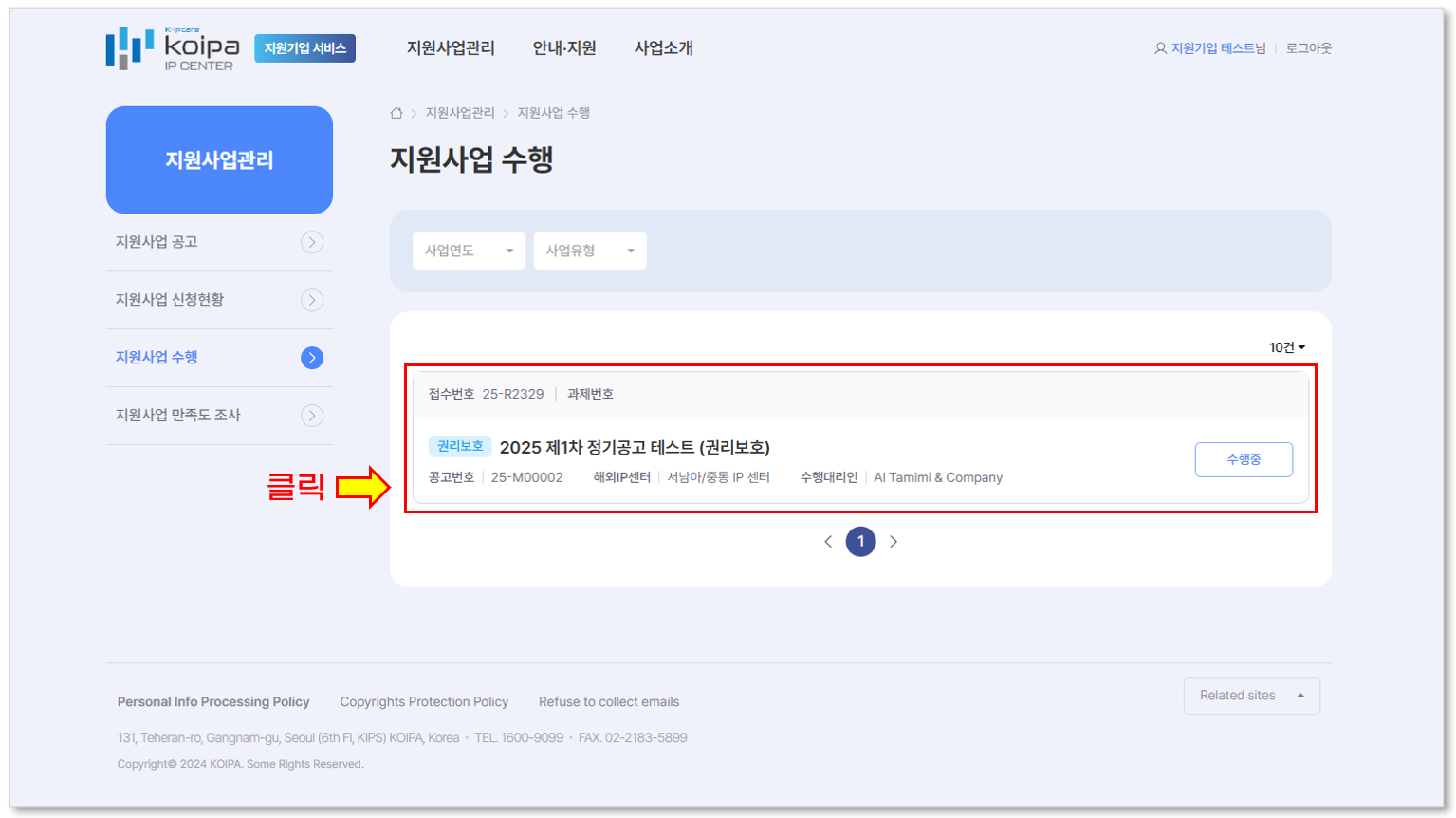Click the 접수번호 25-R2329 text
Viewport: 1456px width, 818px height.
tap(486, 394)
